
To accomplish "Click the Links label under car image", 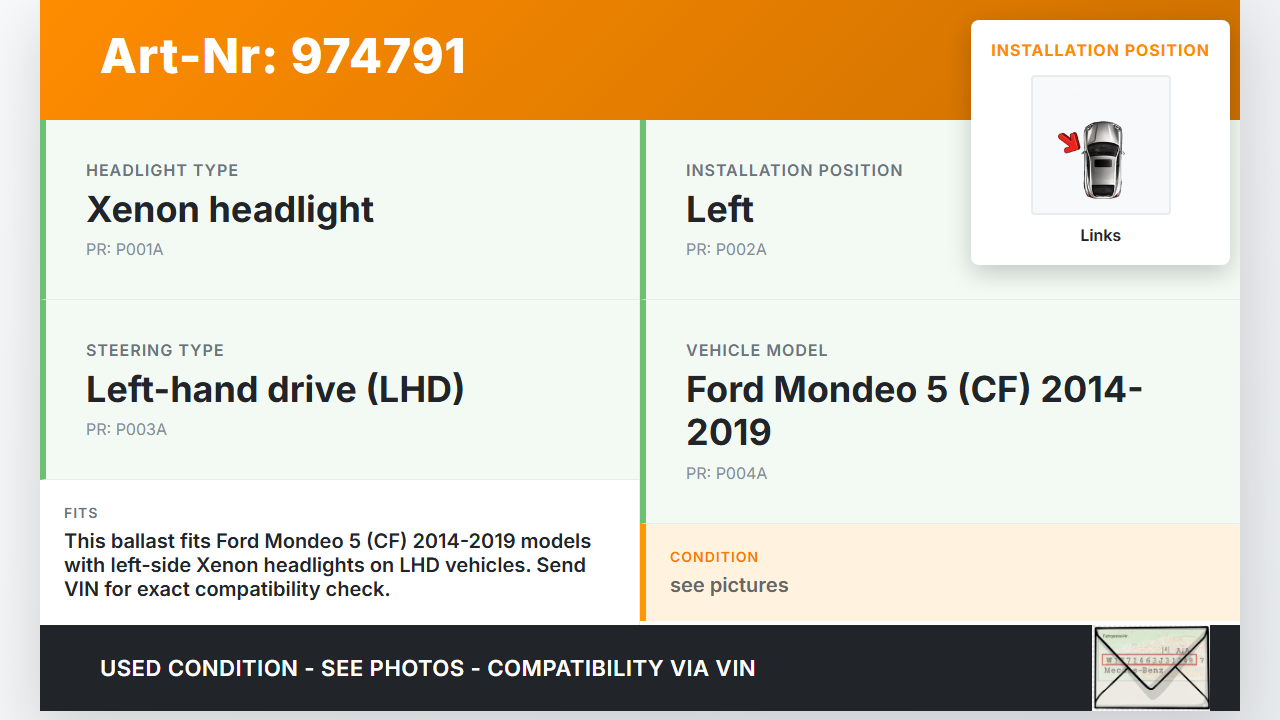I will pyautogui.click(x=1100, y=236).
